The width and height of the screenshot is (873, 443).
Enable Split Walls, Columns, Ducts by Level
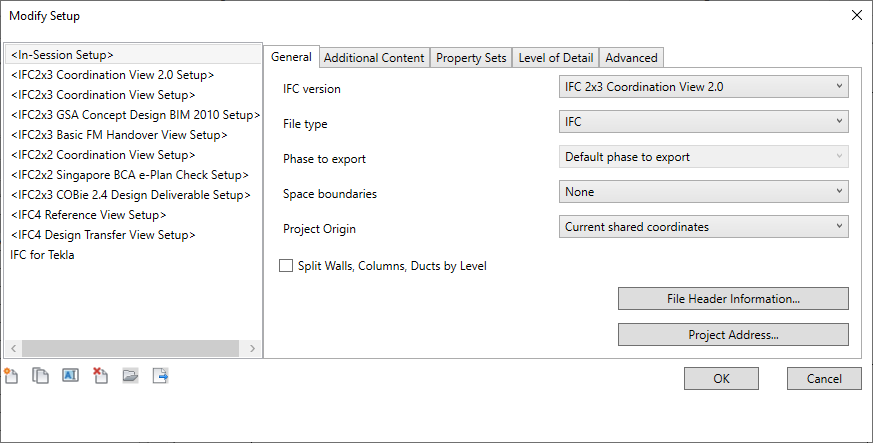coord(286,266)
